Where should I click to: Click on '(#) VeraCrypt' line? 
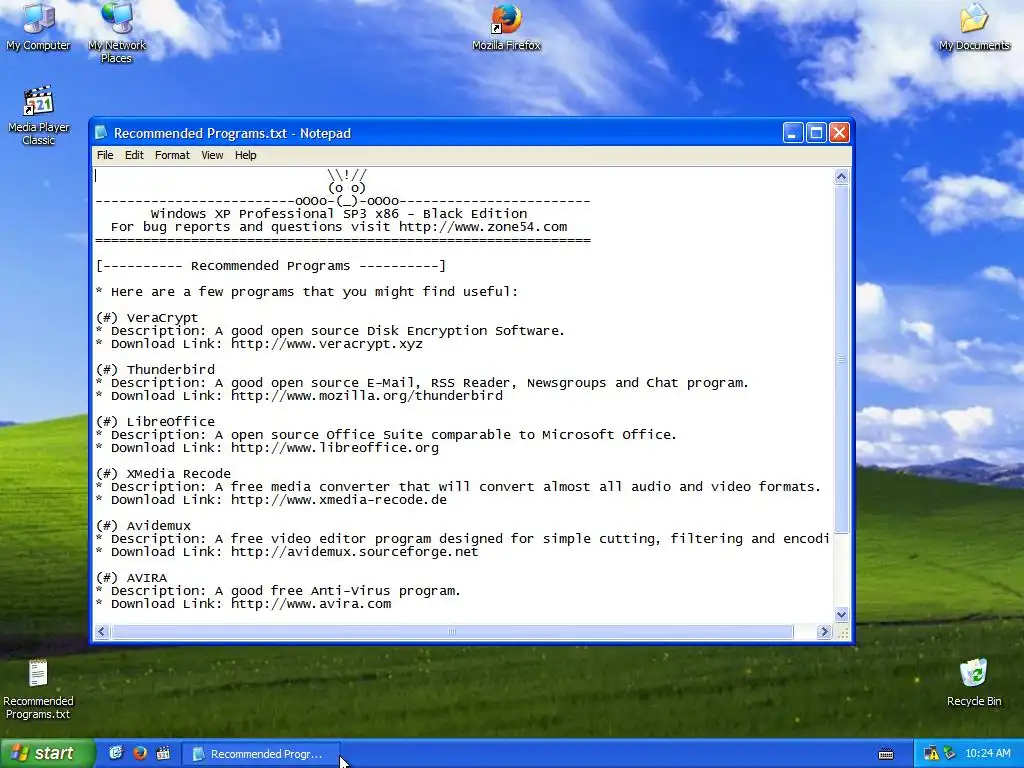(147, 318)
